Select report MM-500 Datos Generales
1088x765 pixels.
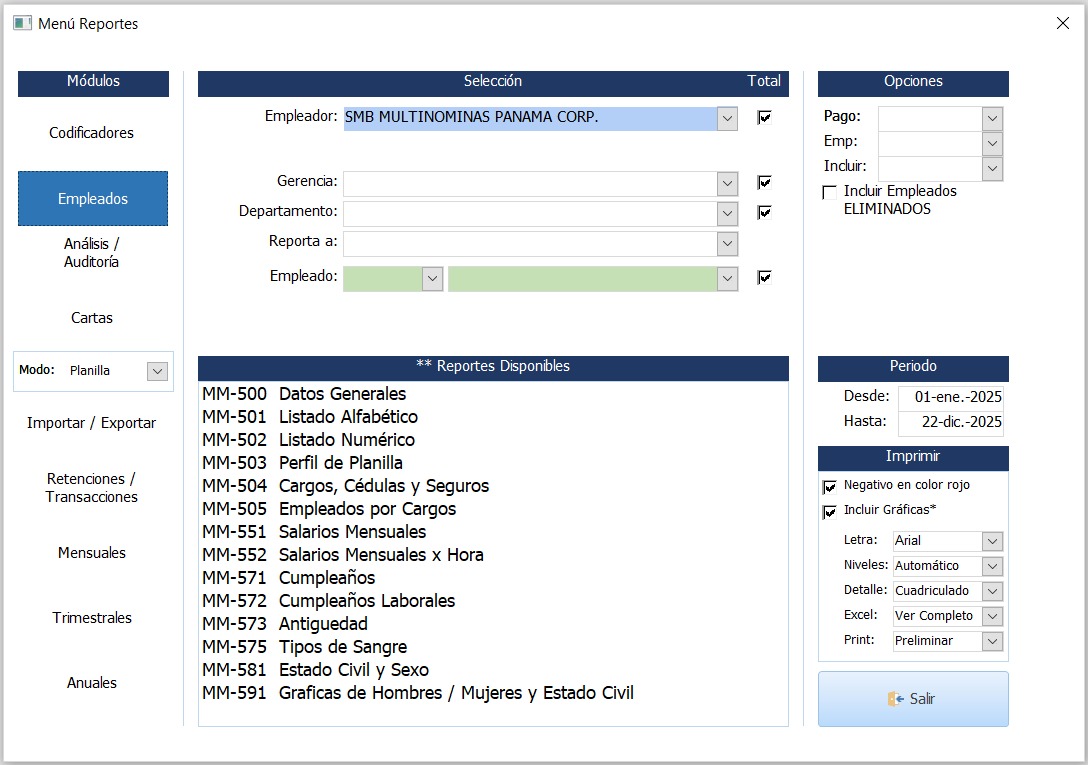304,394
